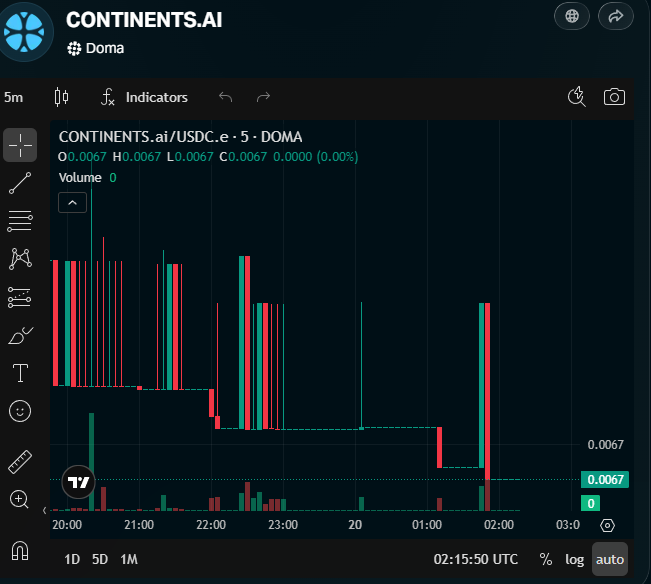Image resolution: width=651 pixels, height=584 pixels.
Task: Select the 1M date range
Action: point(129,559)
